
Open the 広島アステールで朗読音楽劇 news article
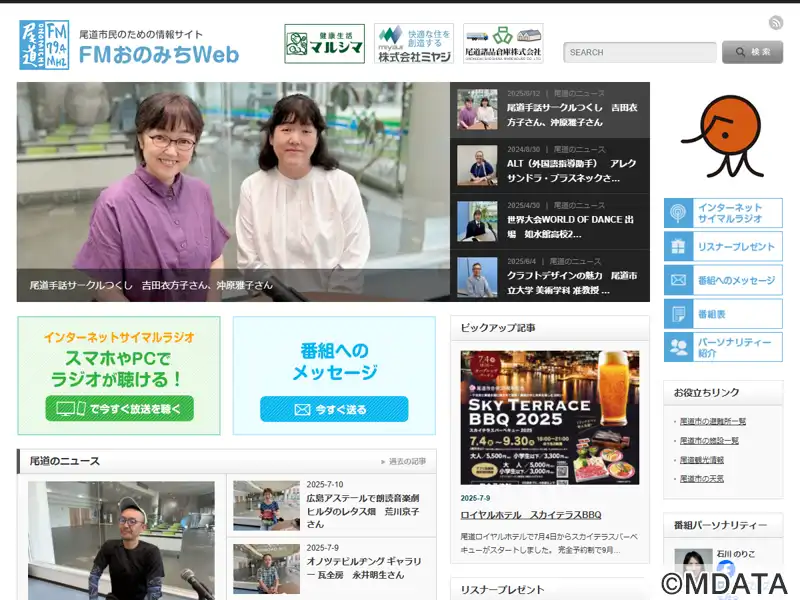tap(363, 511)
